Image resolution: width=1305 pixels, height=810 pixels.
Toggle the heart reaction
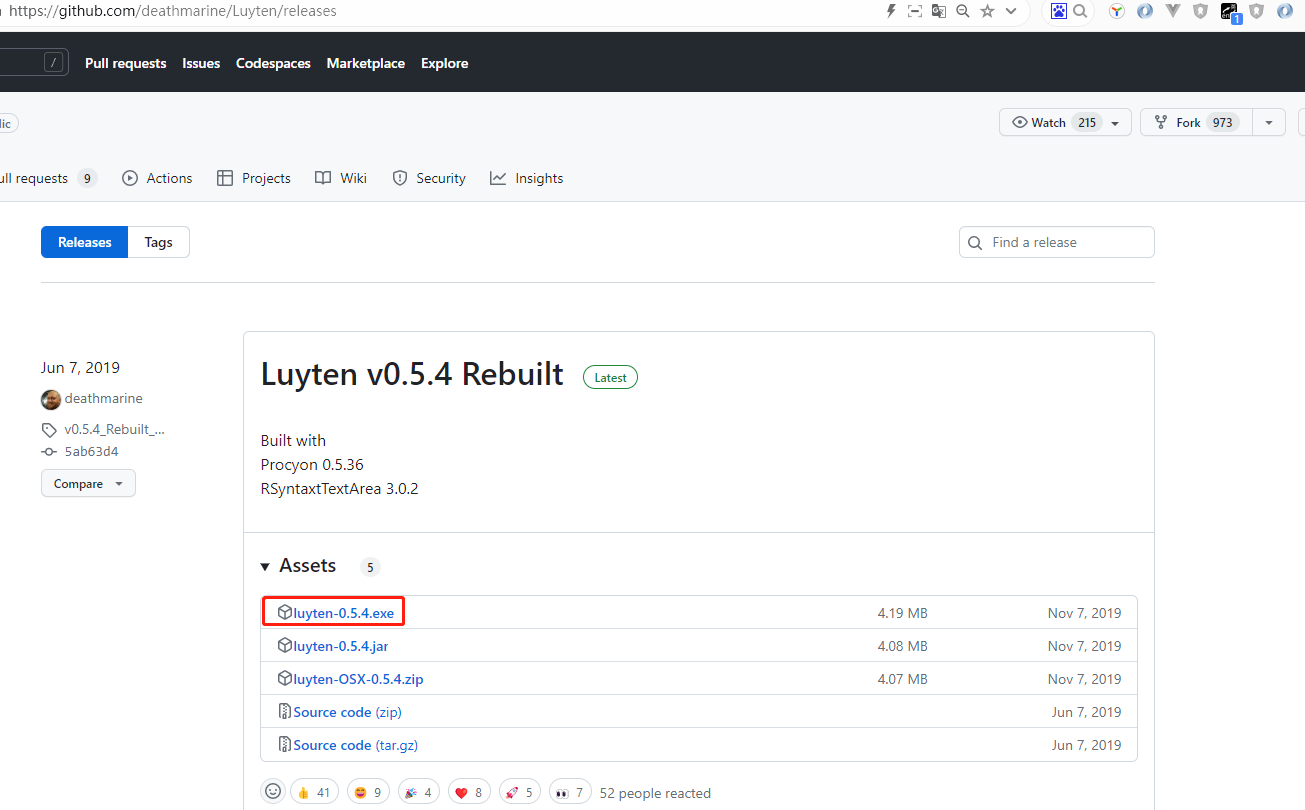469,792
